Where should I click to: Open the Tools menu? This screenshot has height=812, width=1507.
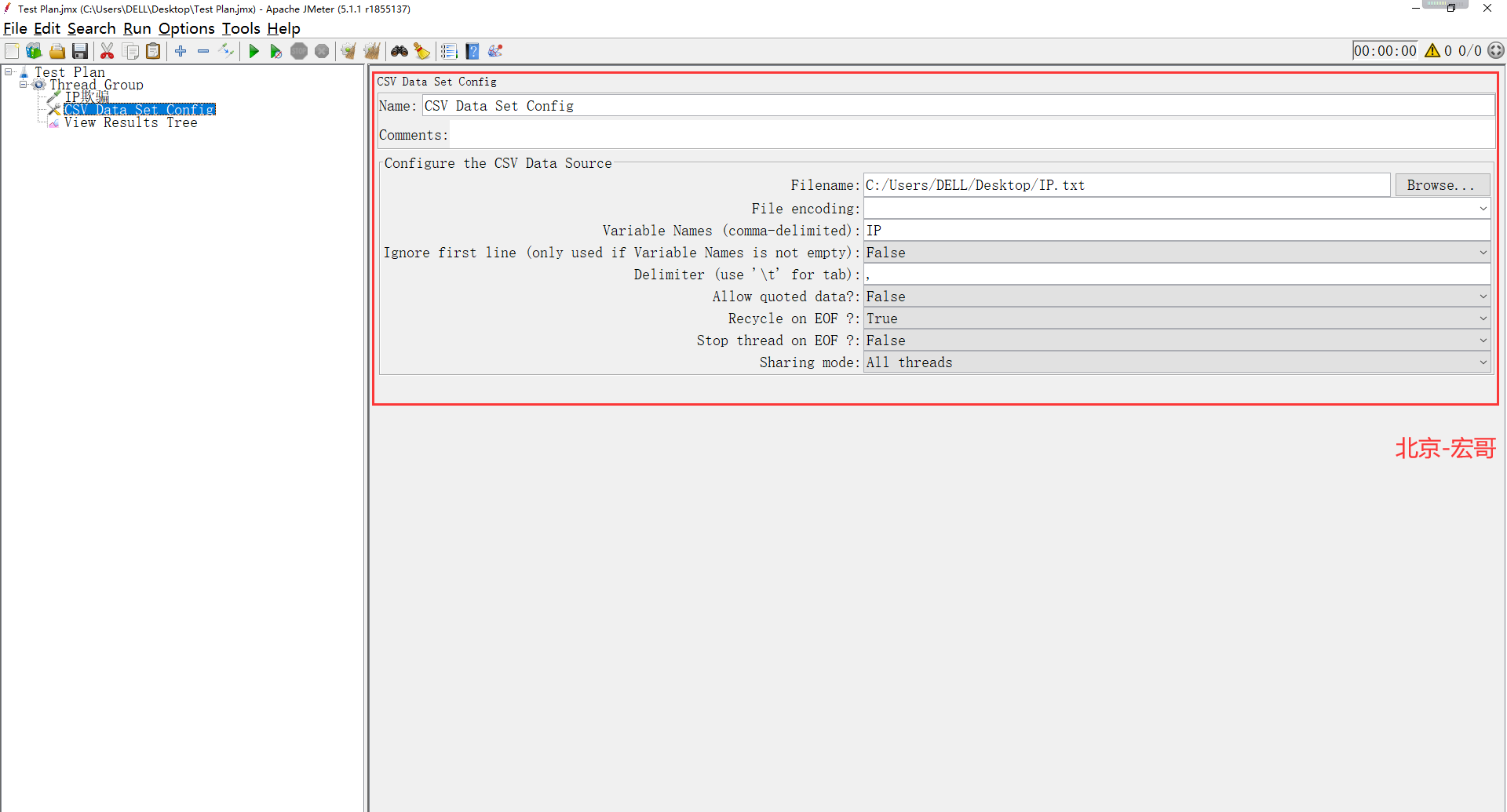pyautogui.click(x=241, y=29)
